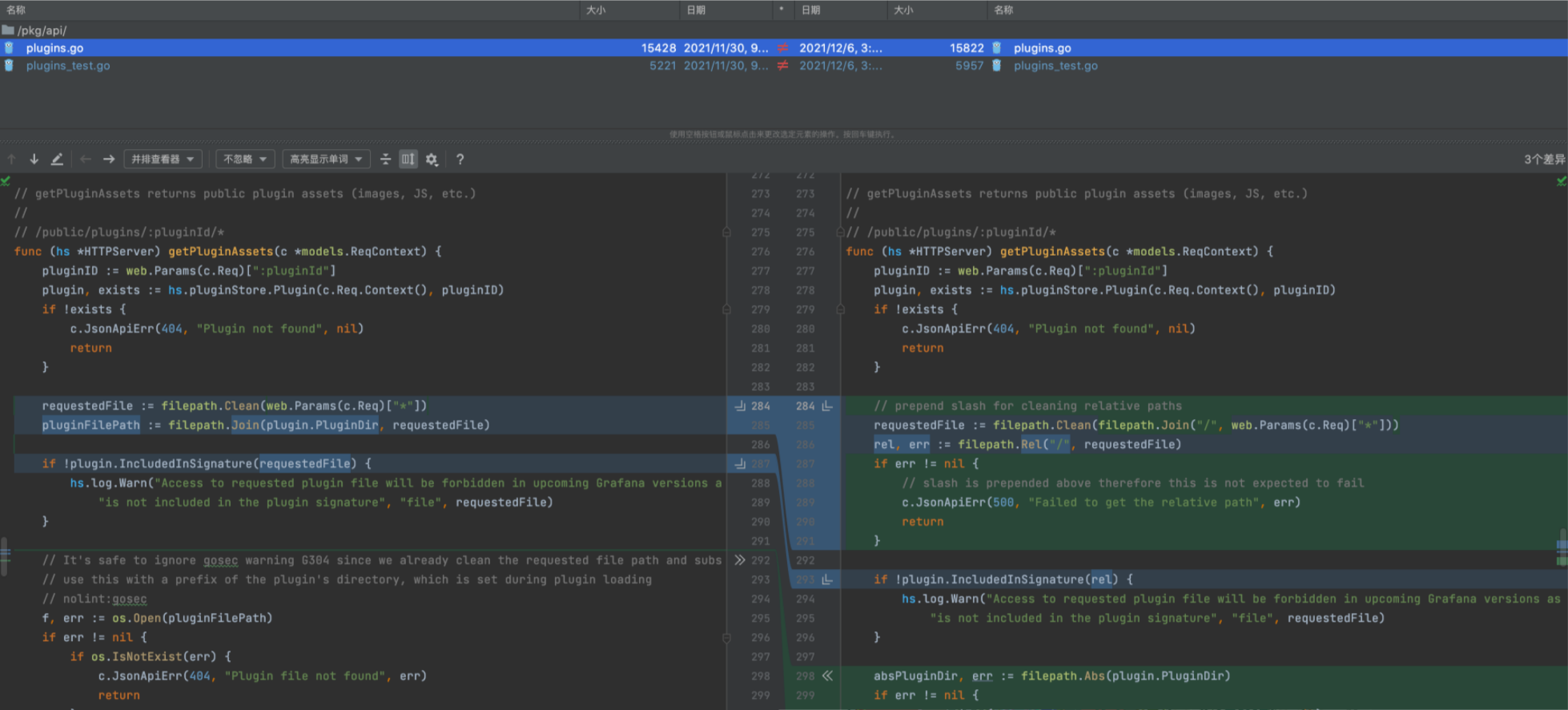This screenshot has height=710, width=1568.
Task: Open diff settings gear icon
Action: [432, 159]
